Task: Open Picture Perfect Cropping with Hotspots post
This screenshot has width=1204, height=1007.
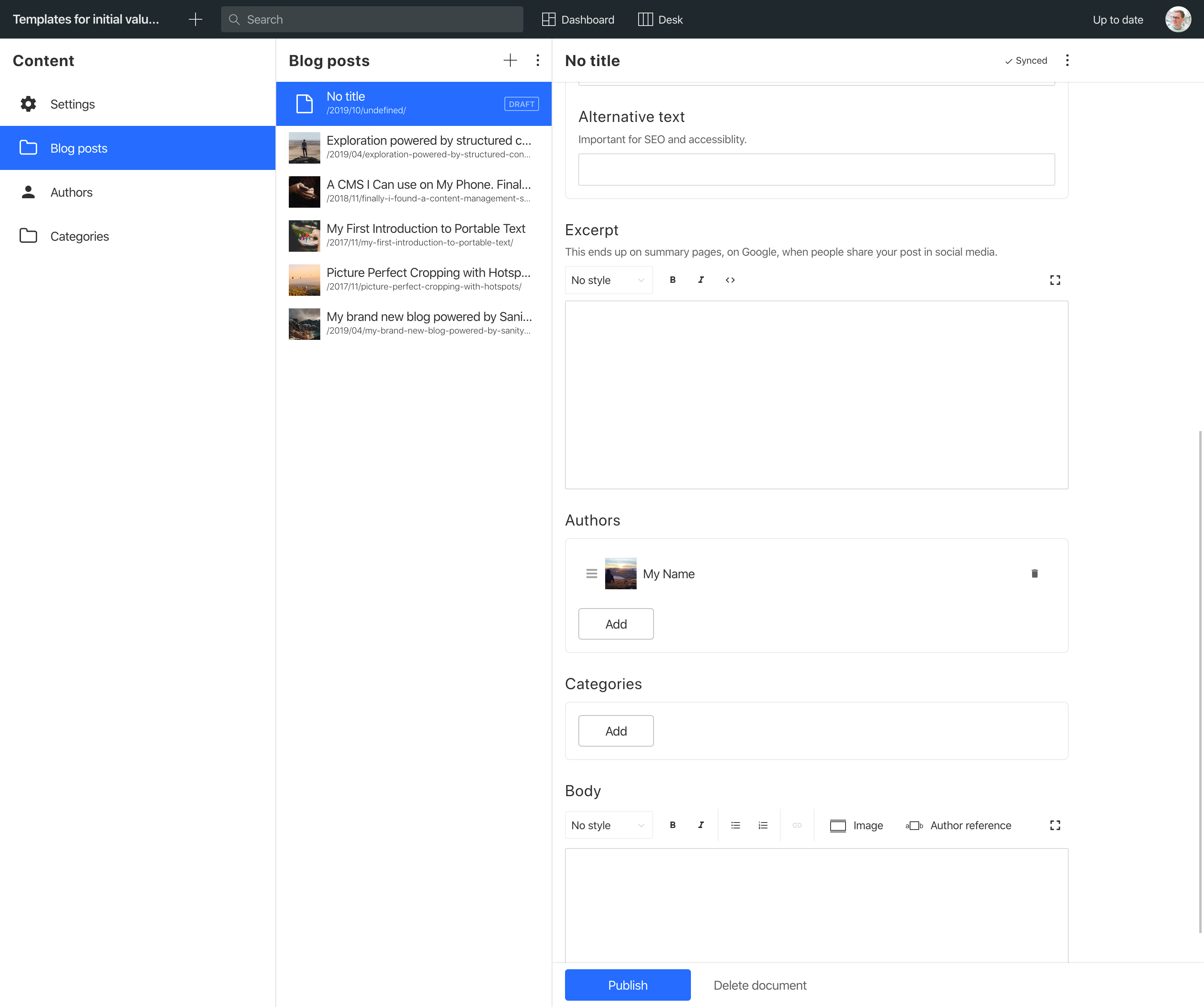Action: [414, 280]
